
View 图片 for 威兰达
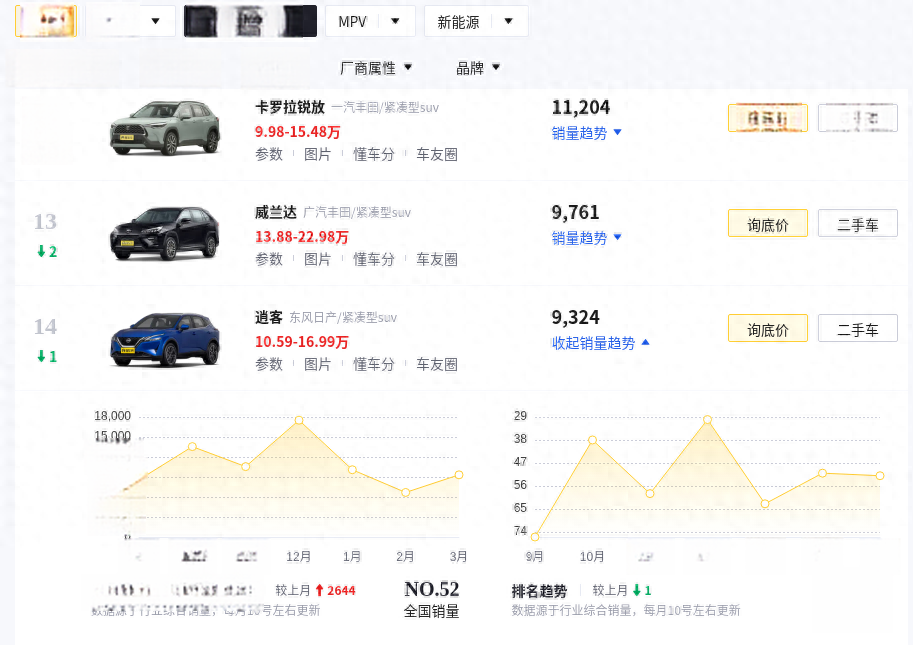tap(317, 259)
